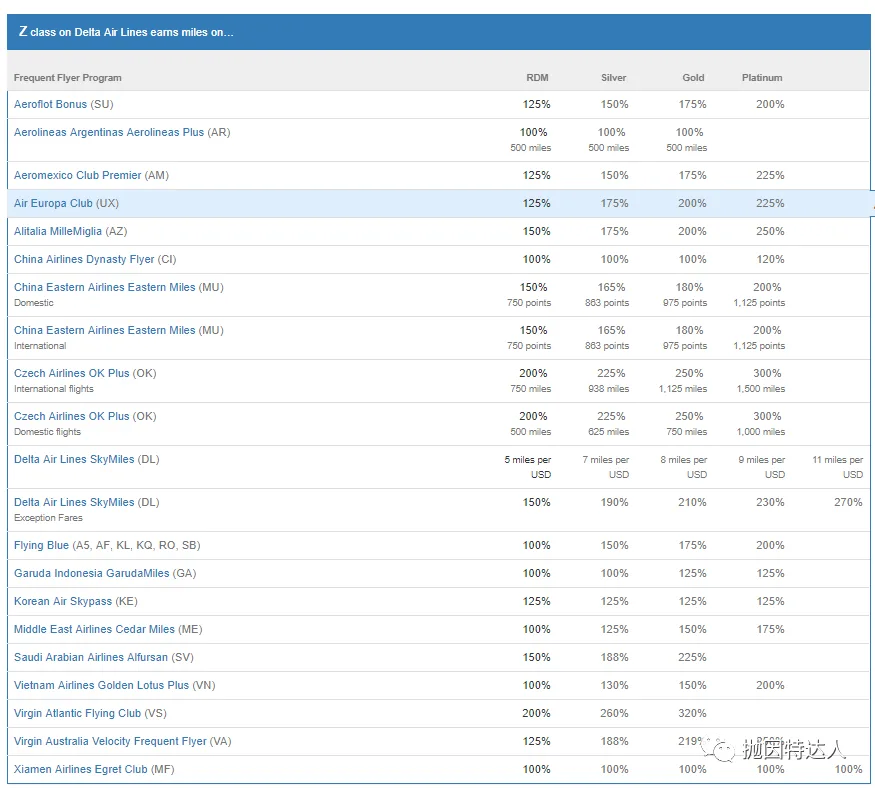
Task: Select the Korean Air Skypass link
Action: (x=63, y=601)
